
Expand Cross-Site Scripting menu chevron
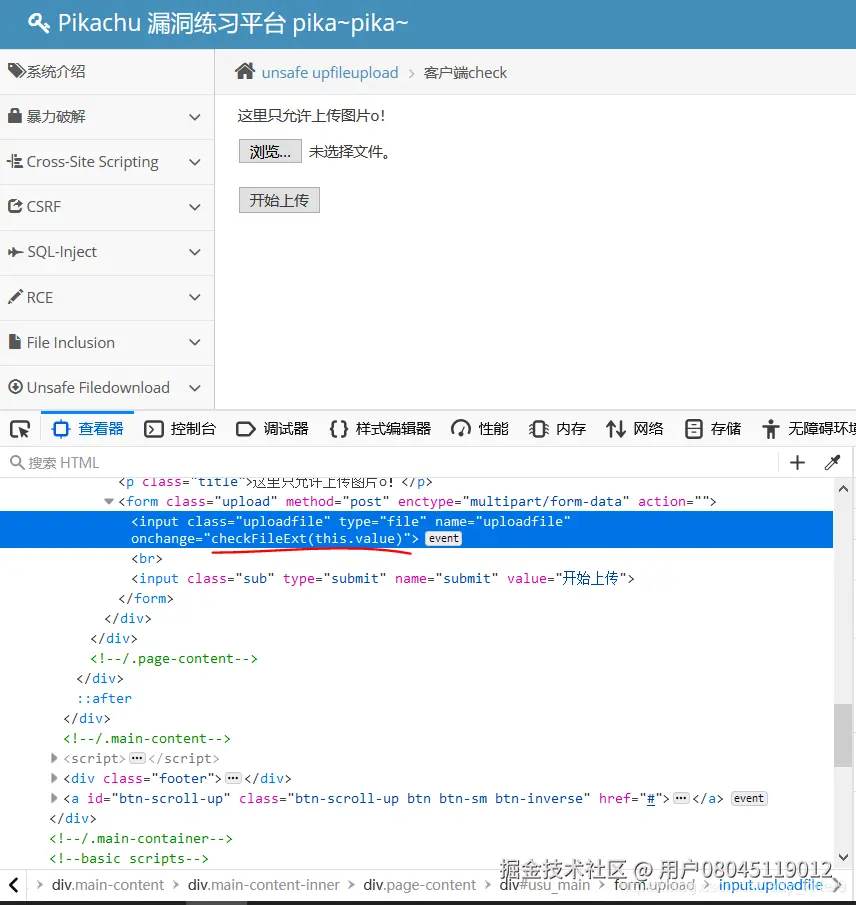[195, 162]
